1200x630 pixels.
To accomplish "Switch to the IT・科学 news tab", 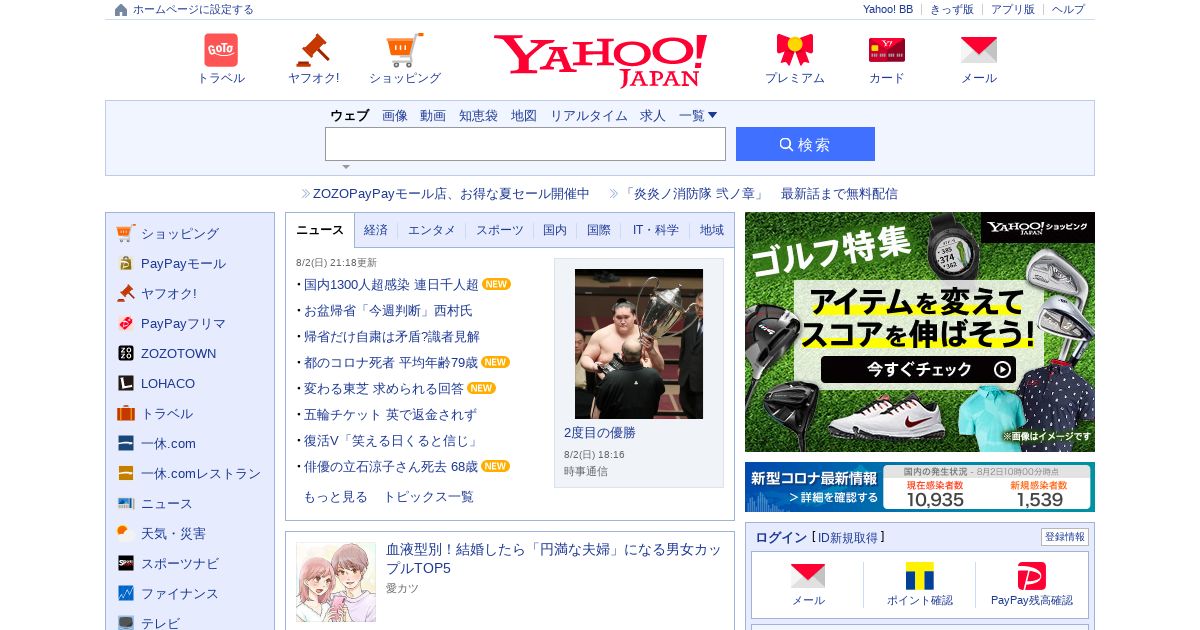I will pos(656,230).
